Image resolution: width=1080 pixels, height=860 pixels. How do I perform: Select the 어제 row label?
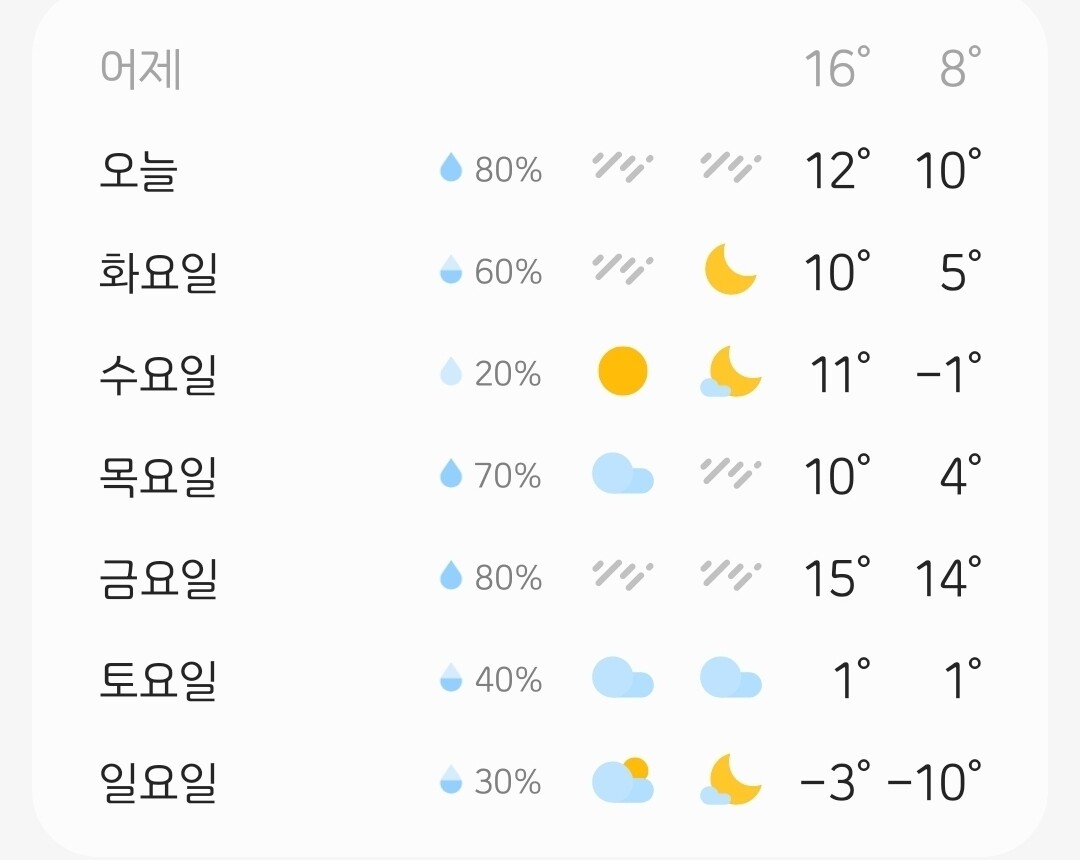click(141, 70)
